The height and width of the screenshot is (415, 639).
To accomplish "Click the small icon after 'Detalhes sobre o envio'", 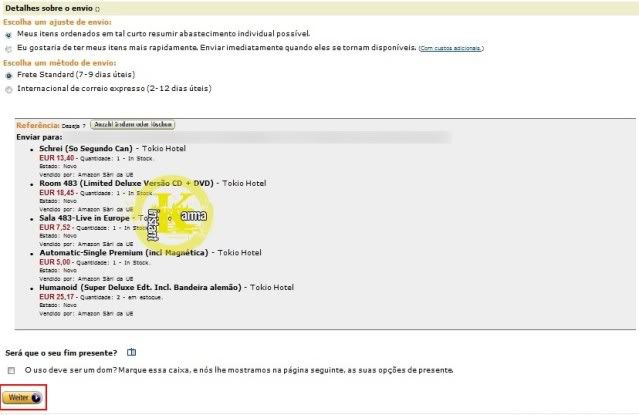I will [x=97, y=9].
